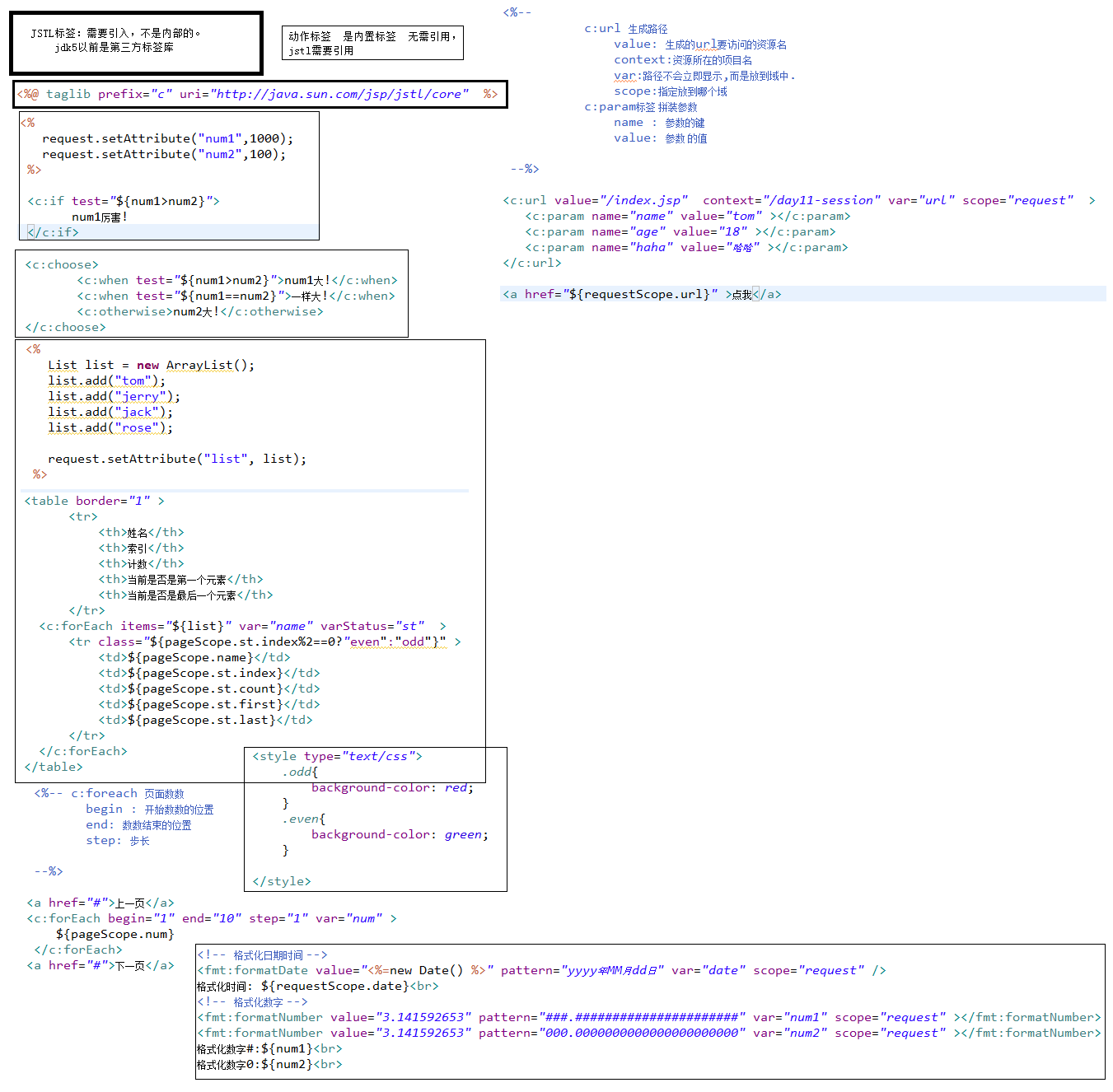Click the list.add("rose") line
Viewport: 1113px width, 1092px height.
click(x=110, y=427)
